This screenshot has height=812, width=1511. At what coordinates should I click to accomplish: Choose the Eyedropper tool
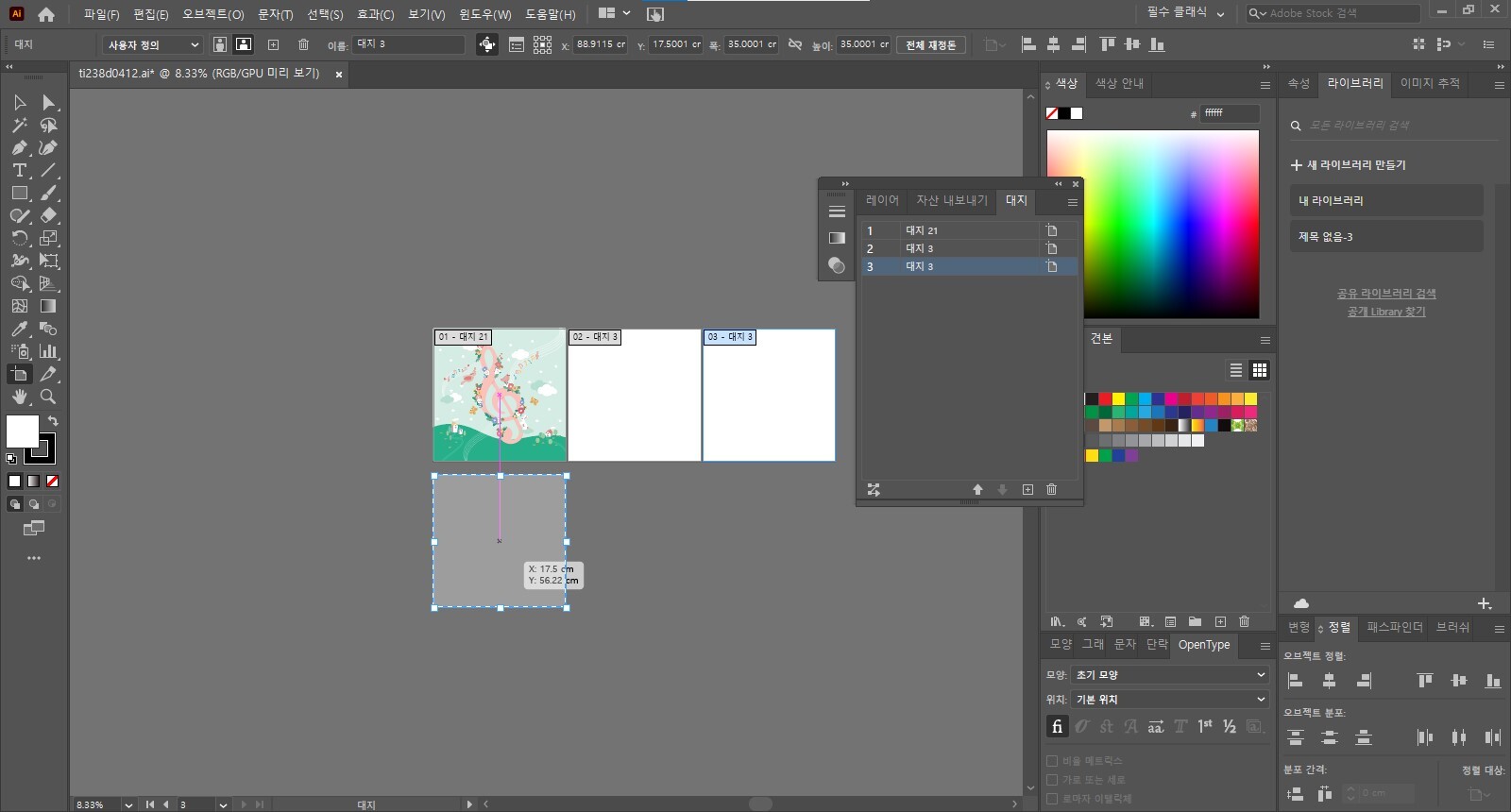19,330
